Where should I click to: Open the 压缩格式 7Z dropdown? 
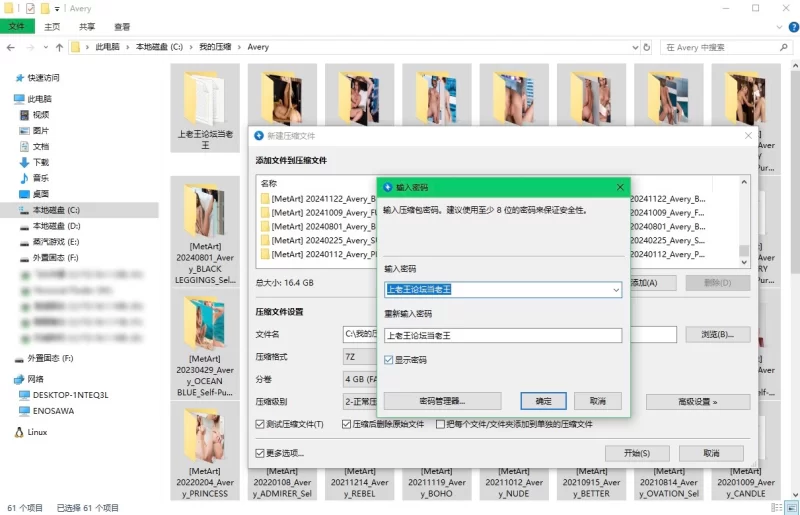click(x=360, y=357)
